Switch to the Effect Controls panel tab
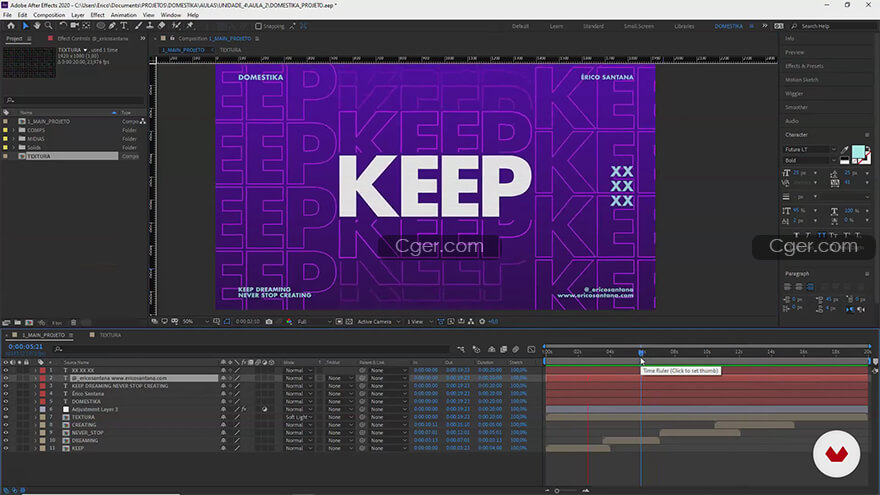The image size is (880, 495). (x=92, y=39)
